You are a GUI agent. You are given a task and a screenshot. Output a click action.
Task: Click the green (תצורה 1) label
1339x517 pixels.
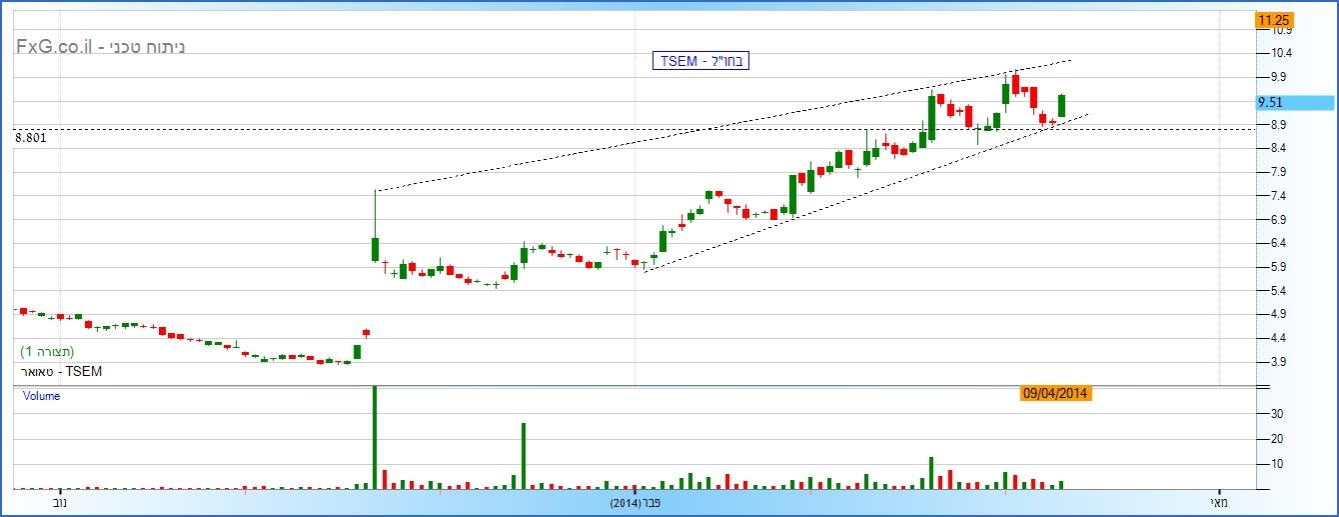(x=49, y=352)
